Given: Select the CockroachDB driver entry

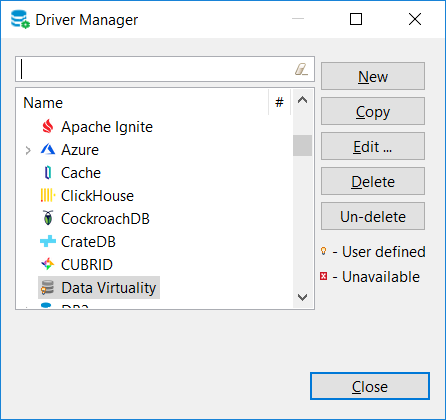Looking at the screenshot, I should coord(105,219).
